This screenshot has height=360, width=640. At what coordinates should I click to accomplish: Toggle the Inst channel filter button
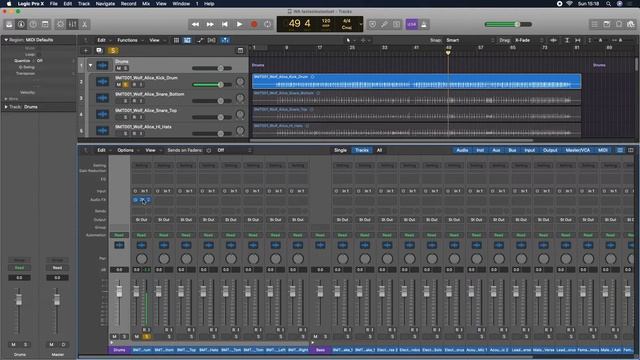click(x=480, y=150)
